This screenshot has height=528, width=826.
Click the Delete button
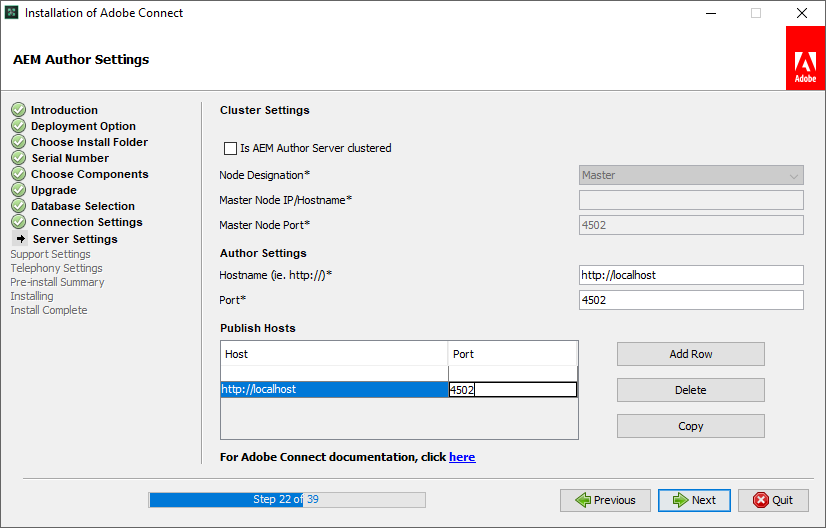point(691,390)
